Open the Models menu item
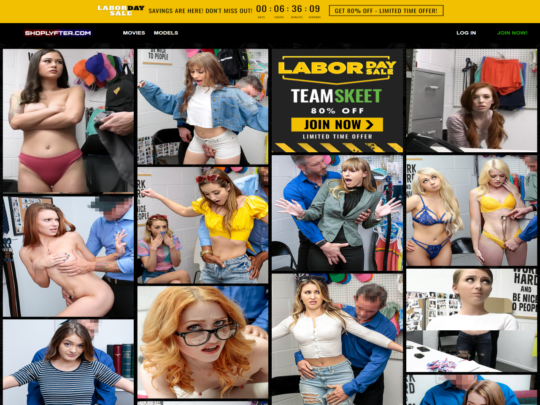Viewport: 540px width, 405px height. [166, 33]
